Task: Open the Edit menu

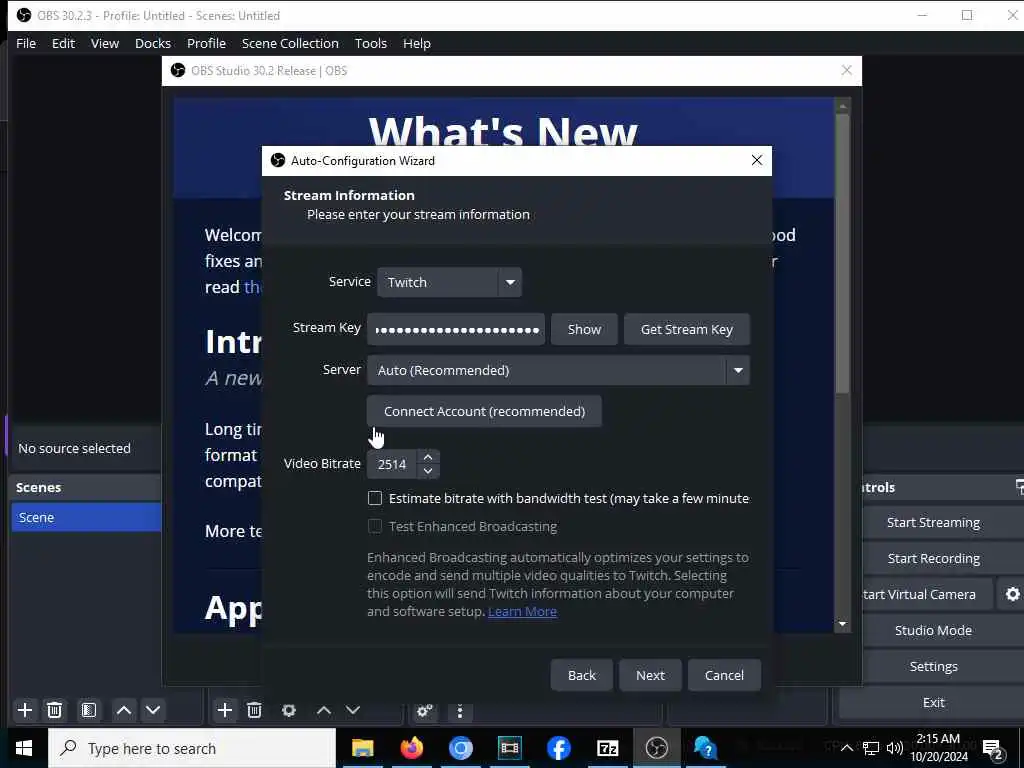Action: (x=63, y=43)
